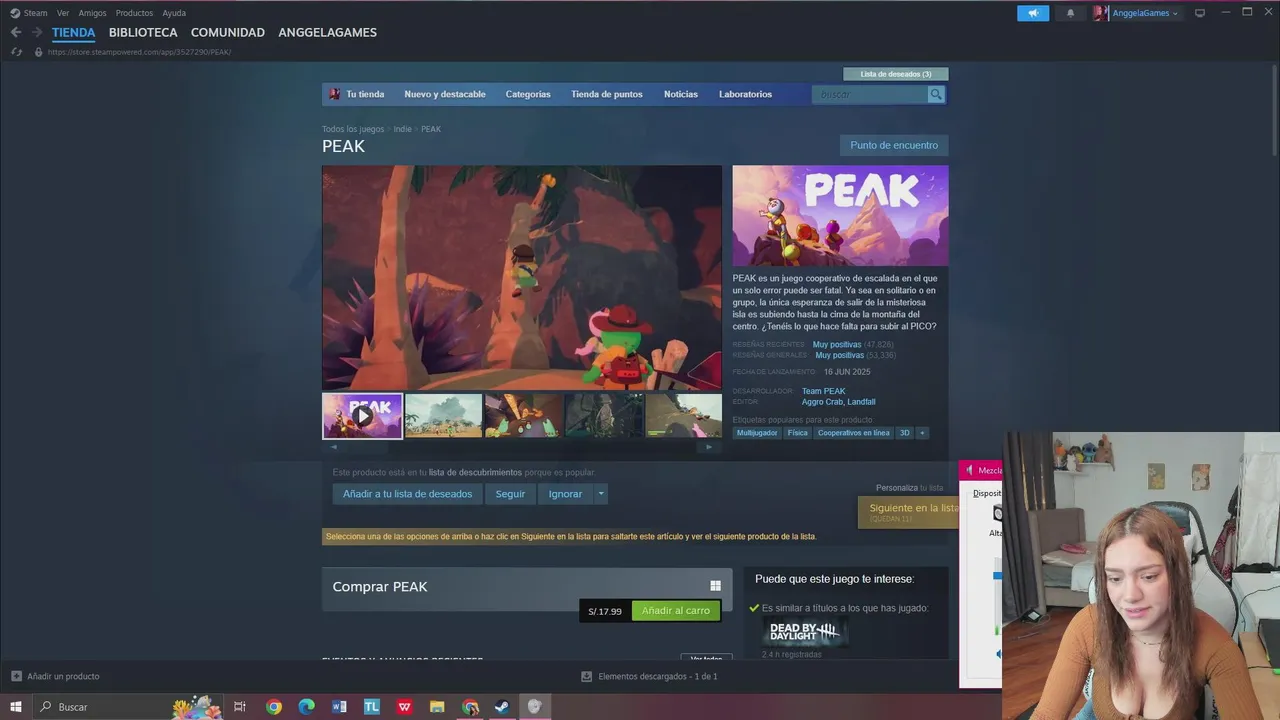Open Tienda de puntos
Screen dimensions: 1280x720
point(607,94)
